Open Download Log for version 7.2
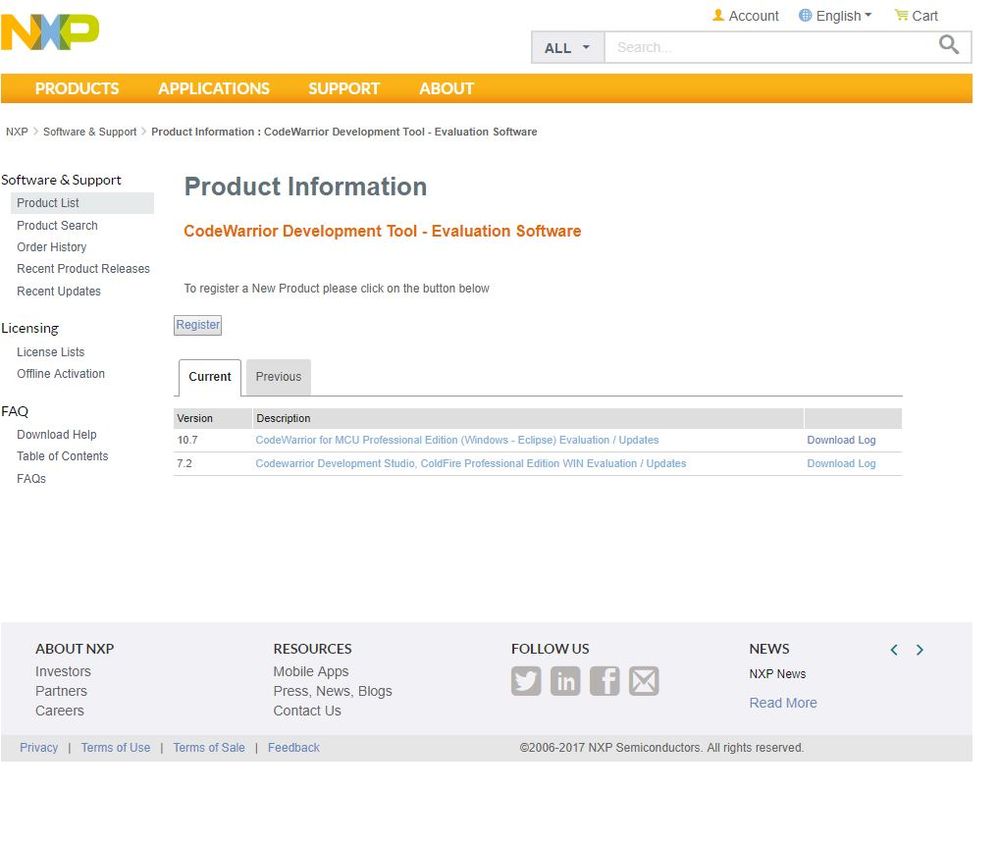This screenshot has width=999, height=848. [x=841, y=464]
